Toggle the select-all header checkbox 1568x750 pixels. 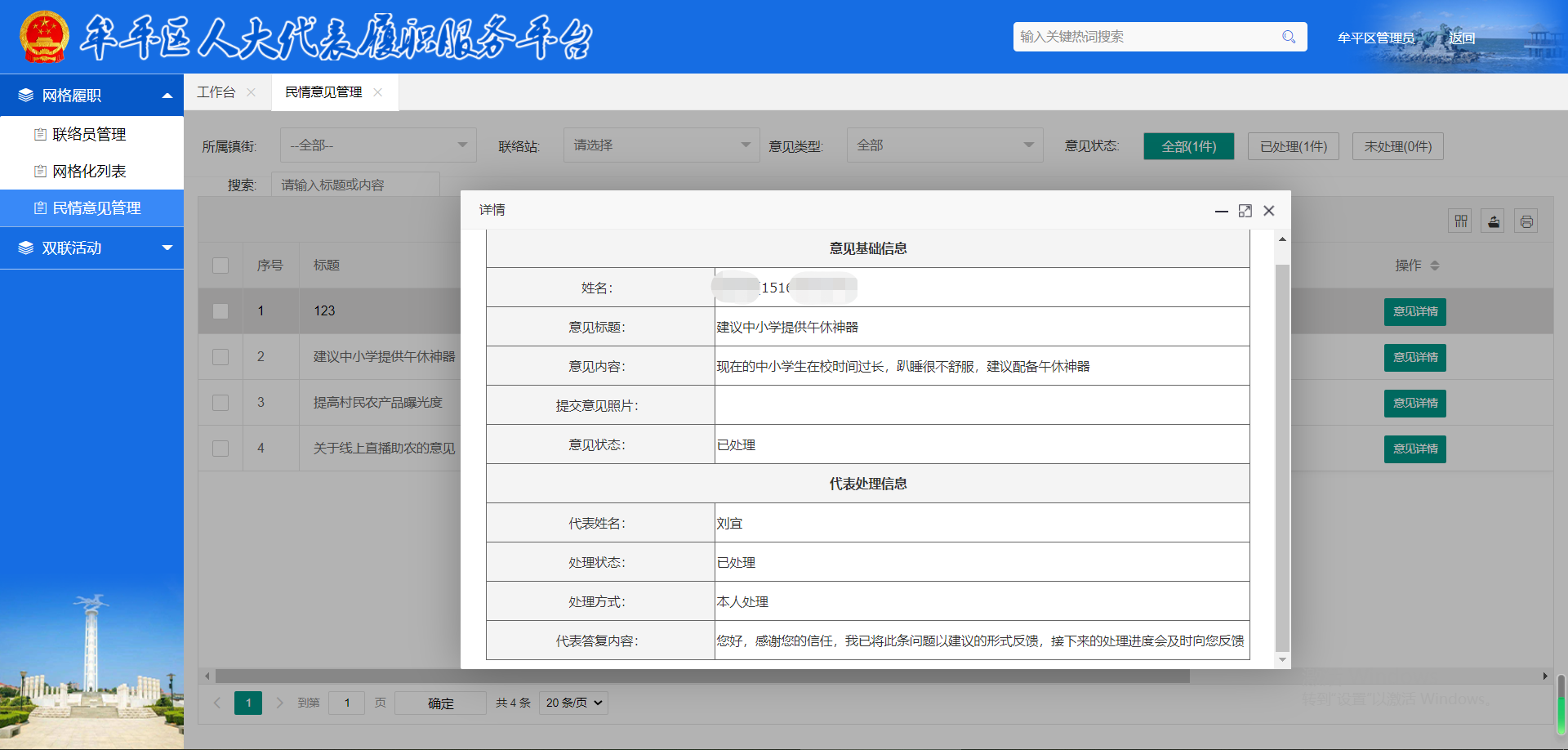point(220,266)
